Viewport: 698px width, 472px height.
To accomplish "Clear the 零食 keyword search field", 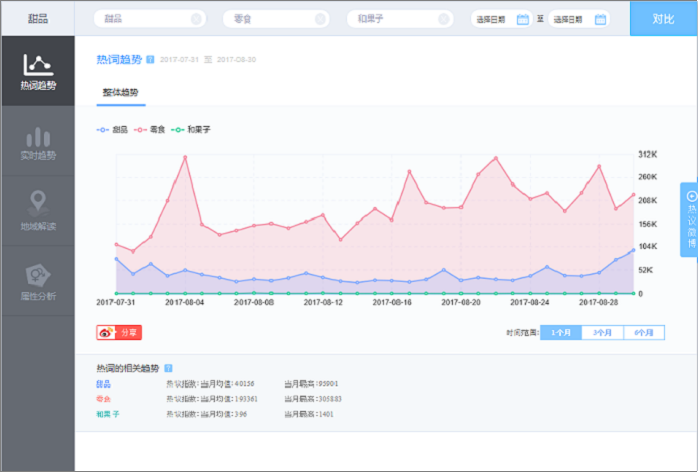I will (x=320, y=19).
